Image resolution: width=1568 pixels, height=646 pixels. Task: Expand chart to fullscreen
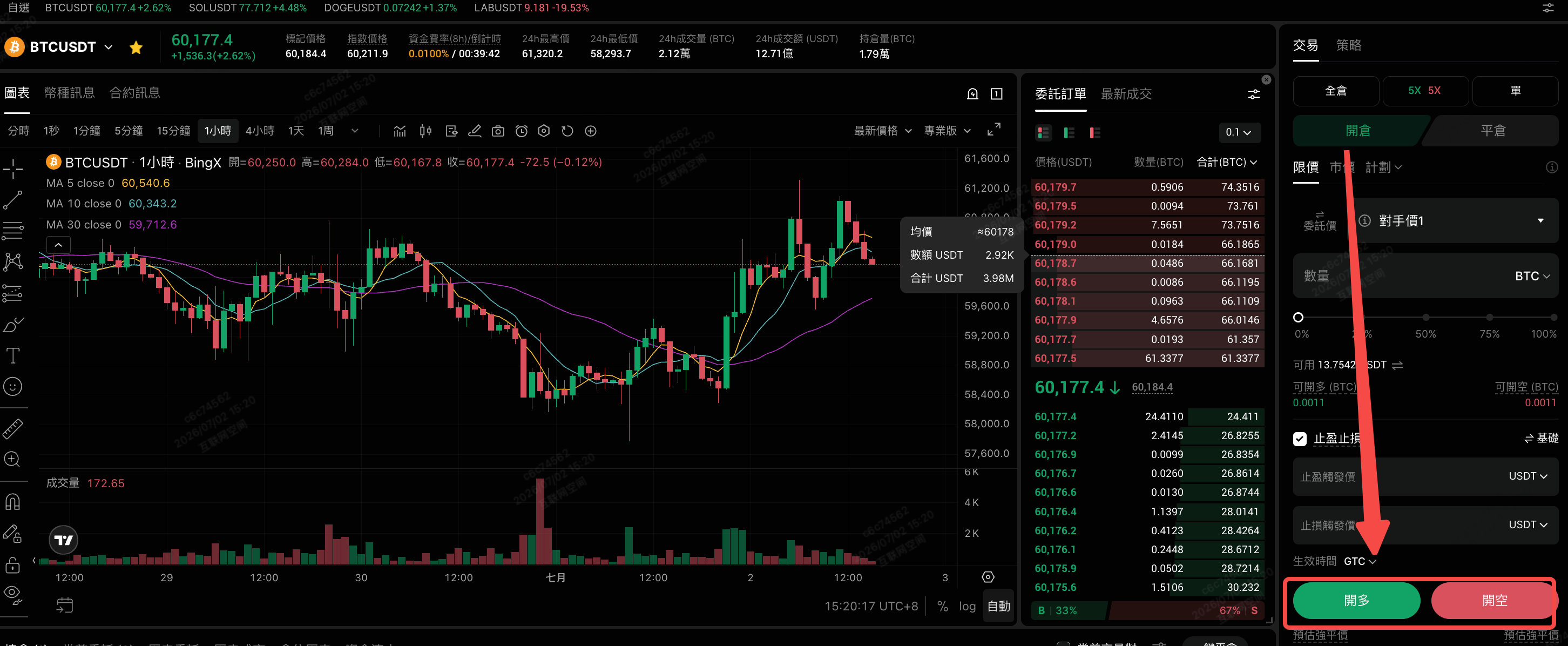tap(993, 130)
